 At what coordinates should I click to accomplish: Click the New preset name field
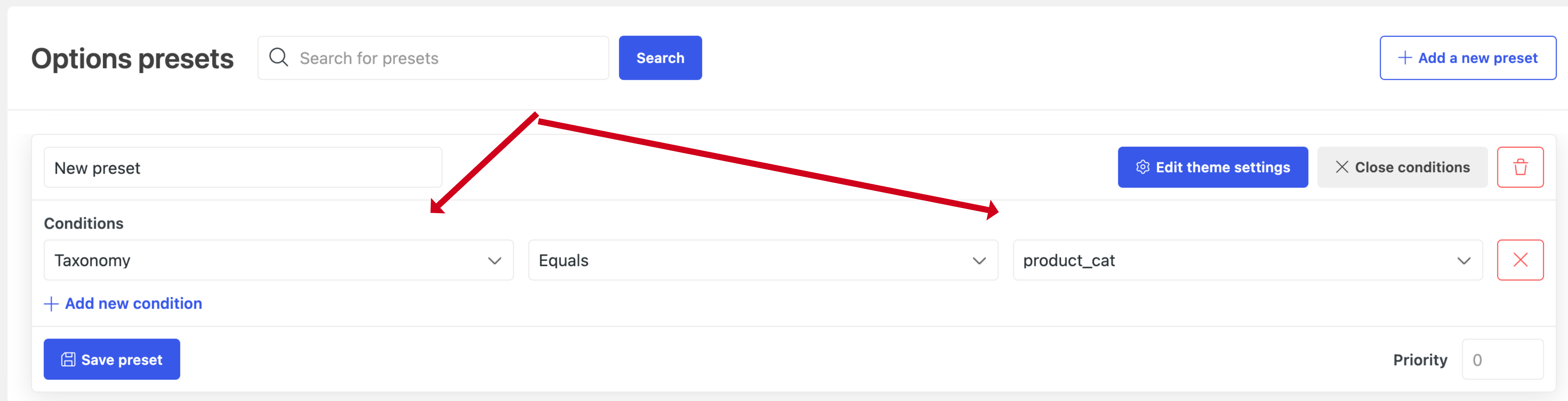coord(243,167)
